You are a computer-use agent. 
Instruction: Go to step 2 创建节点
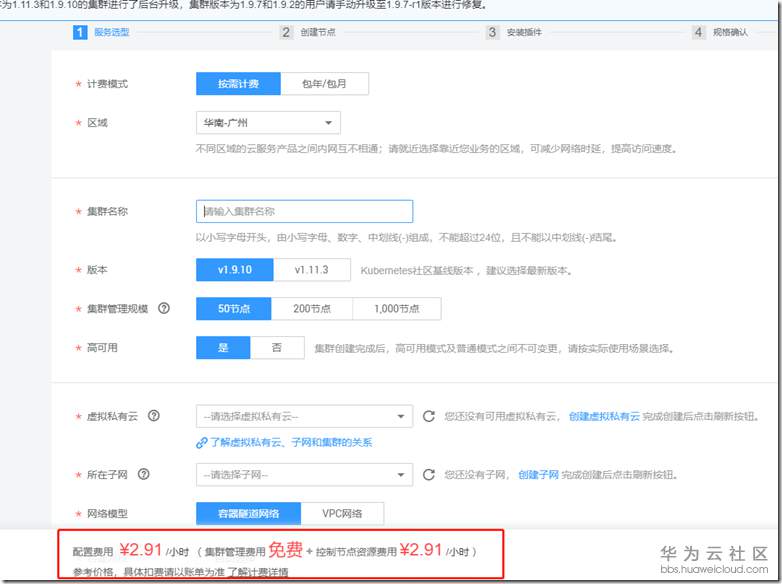point(308,32)
